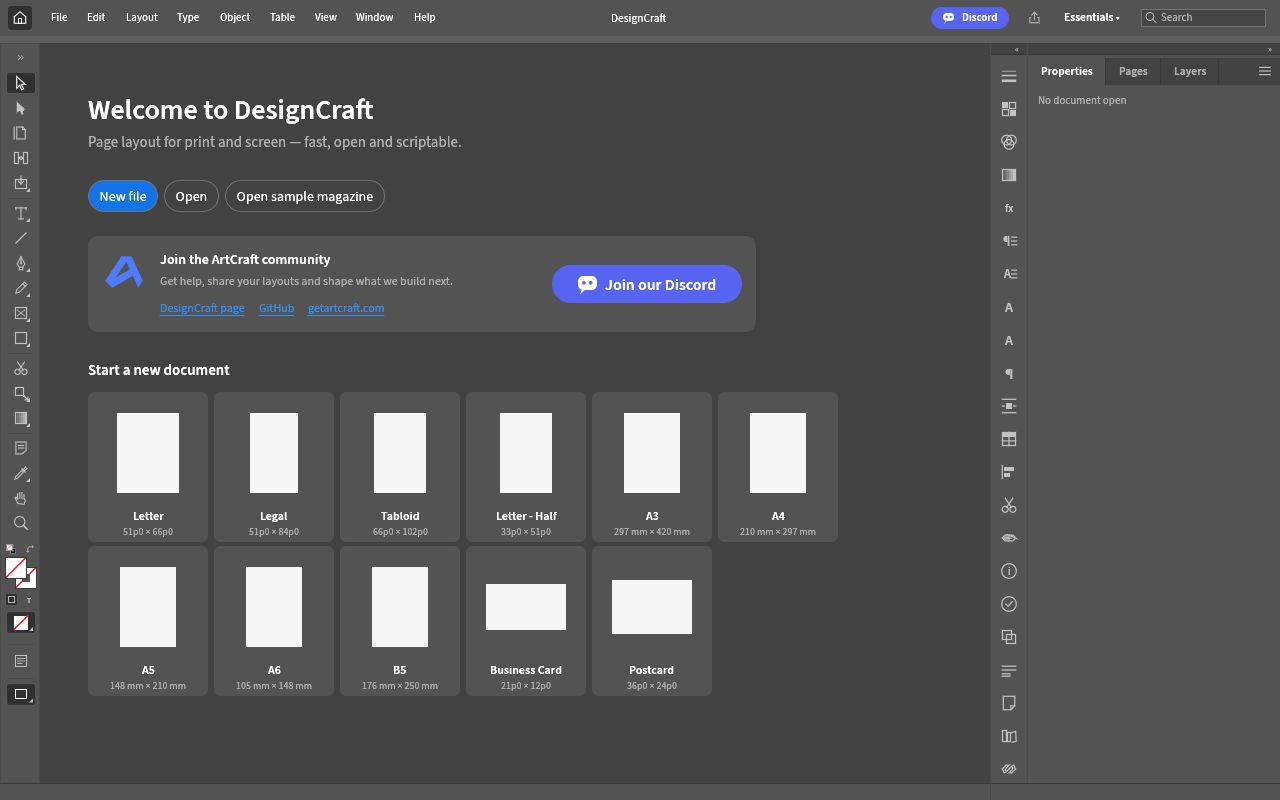Choose the Page tool
This screenshot has height=800, width=1280.
click(x=20, y=133)
